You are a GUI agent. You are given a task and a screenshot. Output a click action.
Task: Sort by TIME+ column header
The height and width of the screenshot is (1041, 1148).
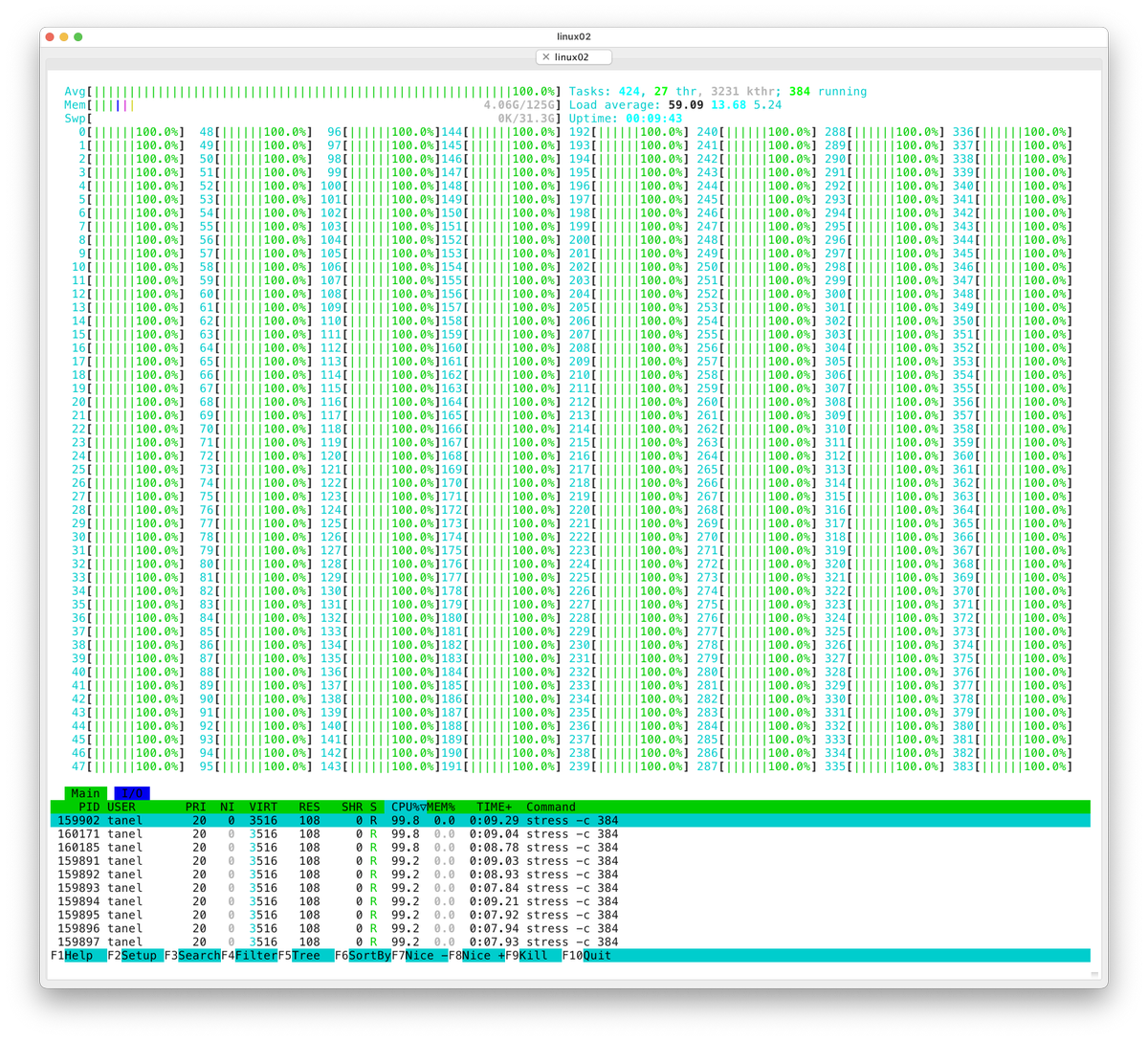point(494,807)
